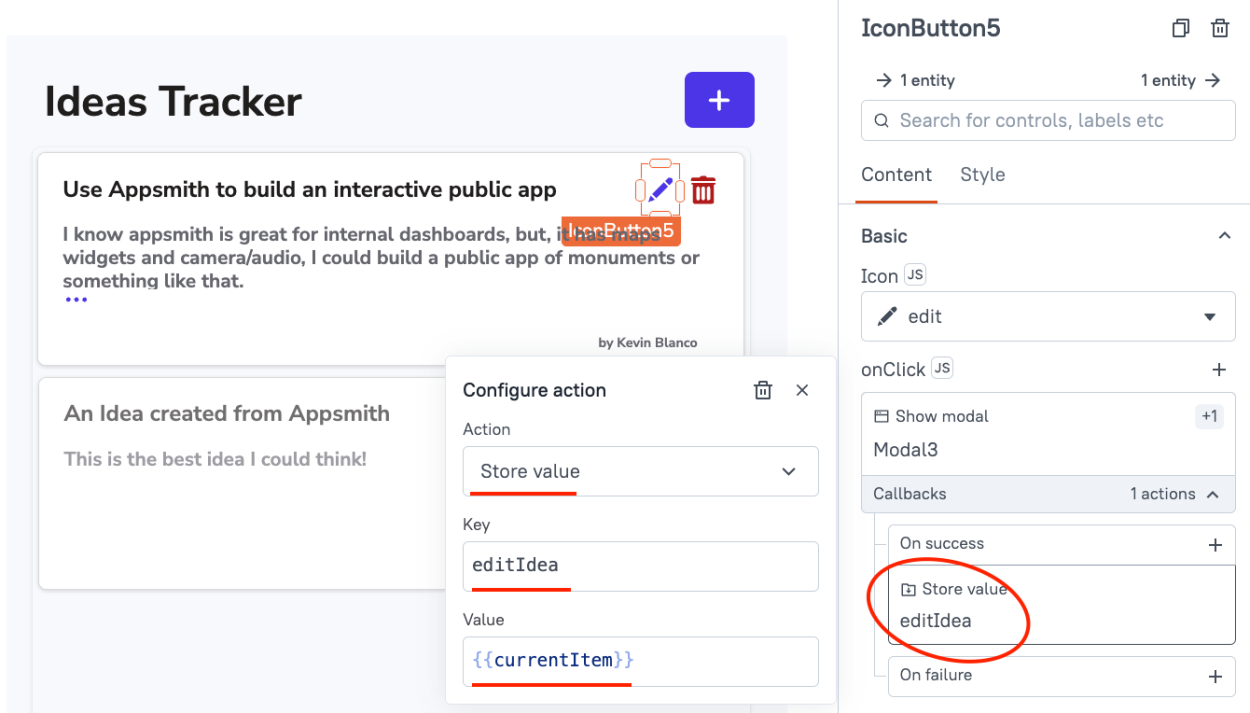Click the Value input containing currentItem
The image size is (1250, 713).
tap(640, 660)
